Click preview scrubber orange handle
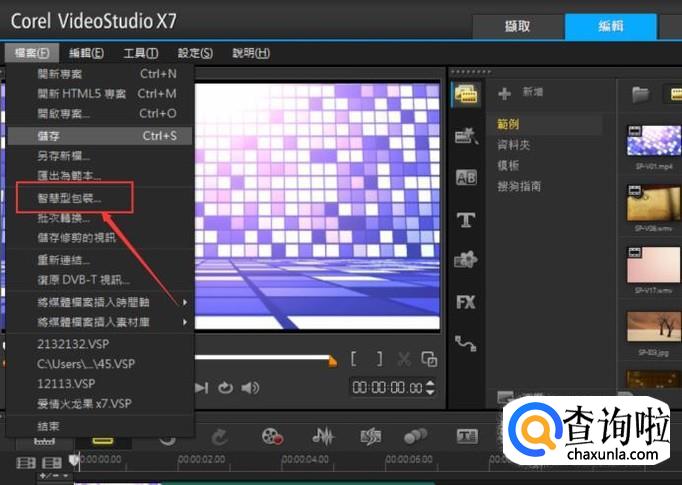Screen dimensions: 682x485 point(332,361)
